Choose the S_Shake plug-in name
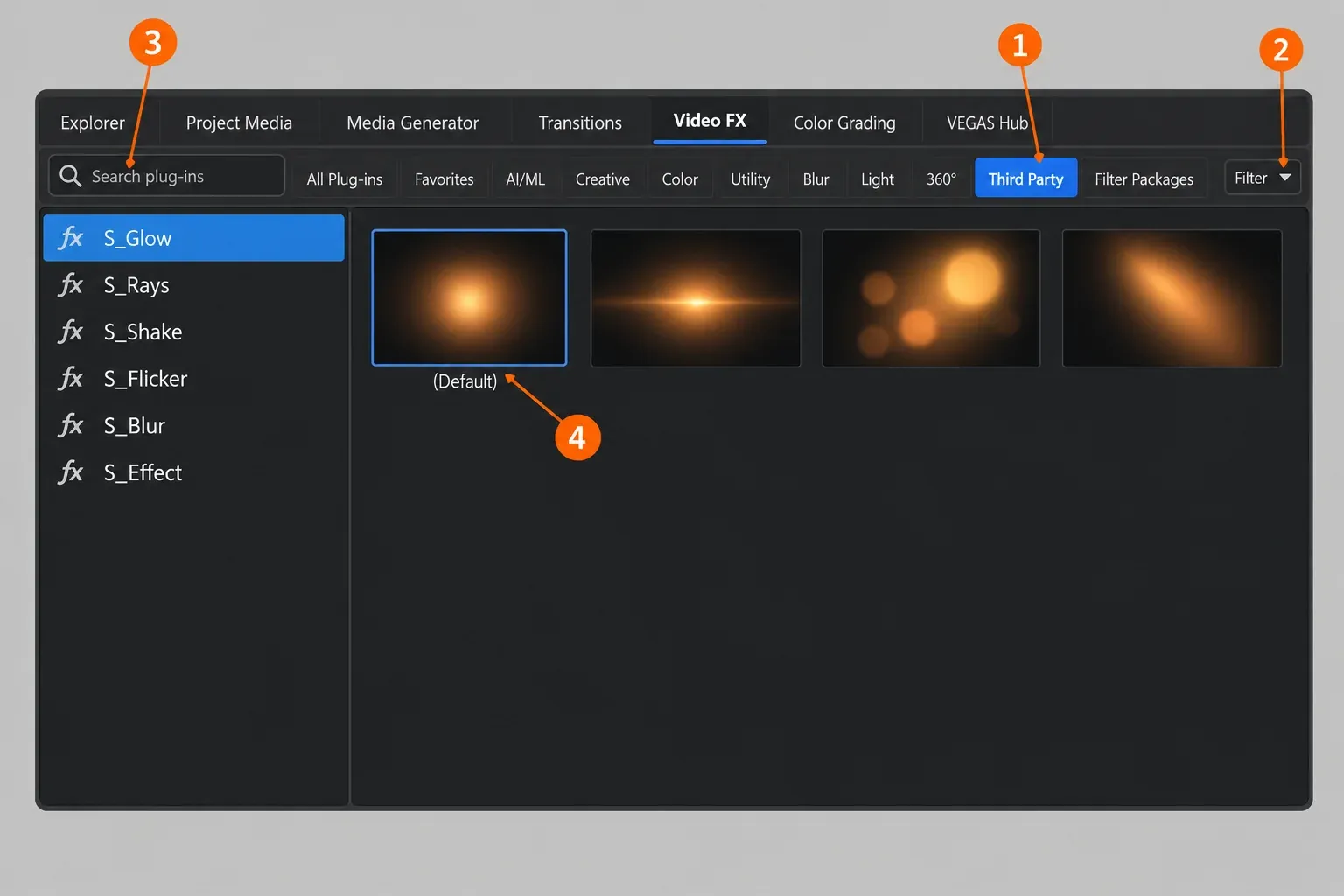Viewport: 1344px width, 896px height. (x=143, y=332)
